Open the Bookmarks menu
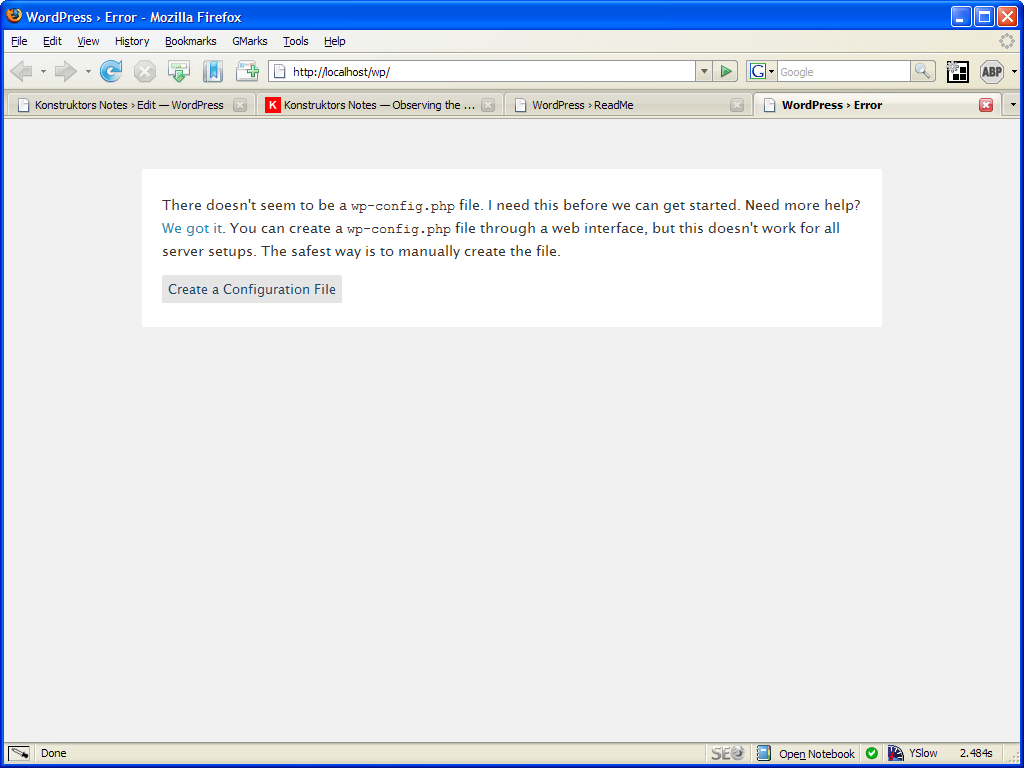 click(190, 41)
